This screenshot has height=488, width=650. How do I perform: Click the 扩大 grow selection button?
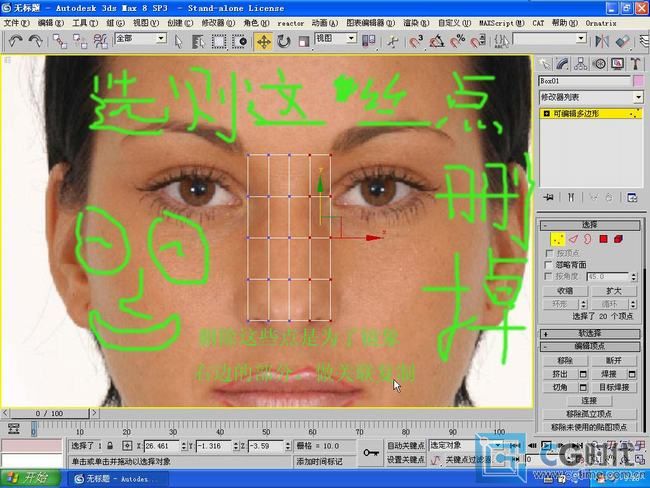613,291
